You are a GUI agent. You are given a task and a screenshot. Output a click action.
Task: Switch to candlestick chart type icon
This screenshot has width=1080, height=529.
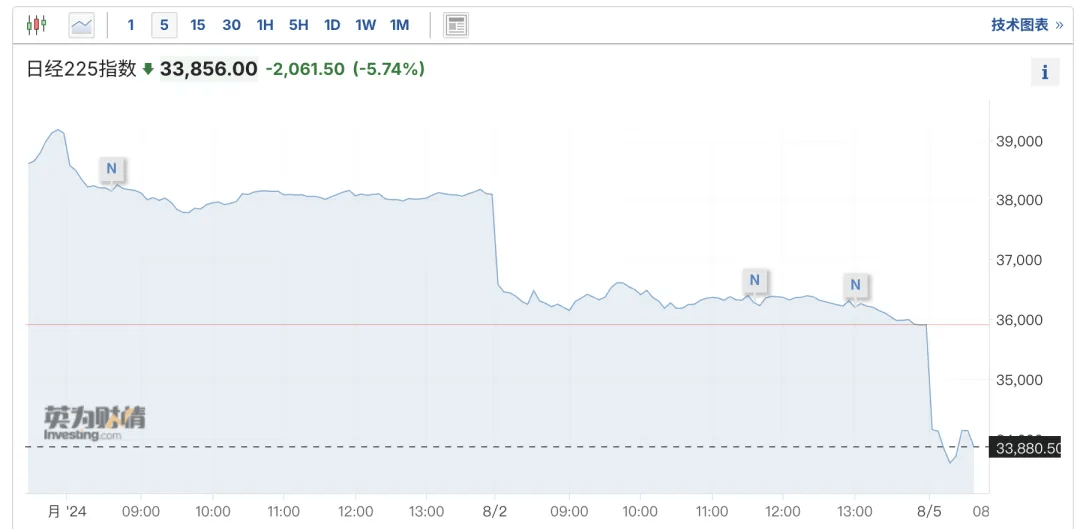(37, 25)
